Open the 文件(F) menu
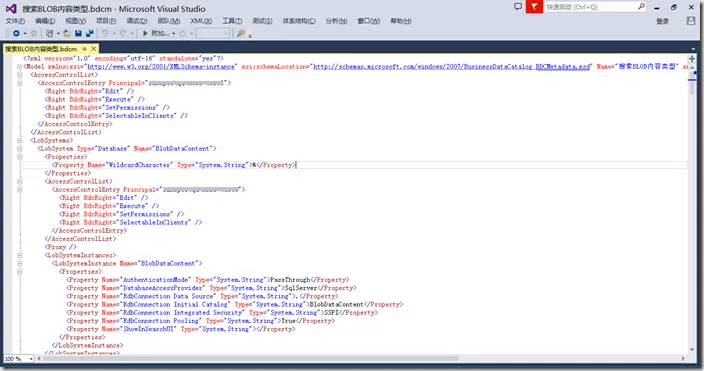The height and width of the screenshot is (371, 704). point(15,21)
